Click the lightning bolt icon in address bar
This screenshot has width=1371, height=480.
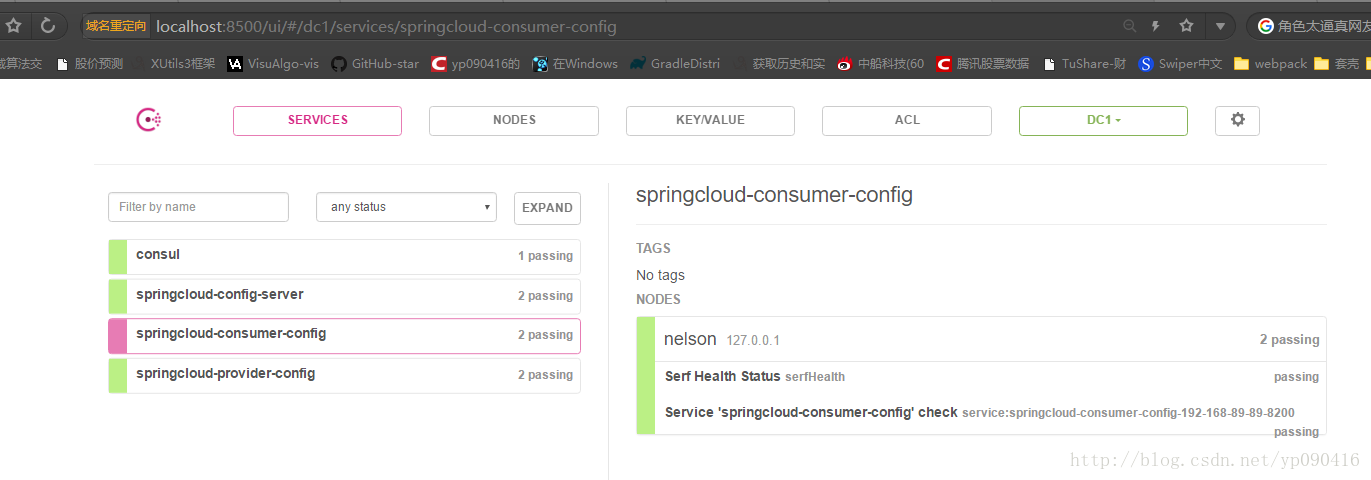coord(1157,26)
